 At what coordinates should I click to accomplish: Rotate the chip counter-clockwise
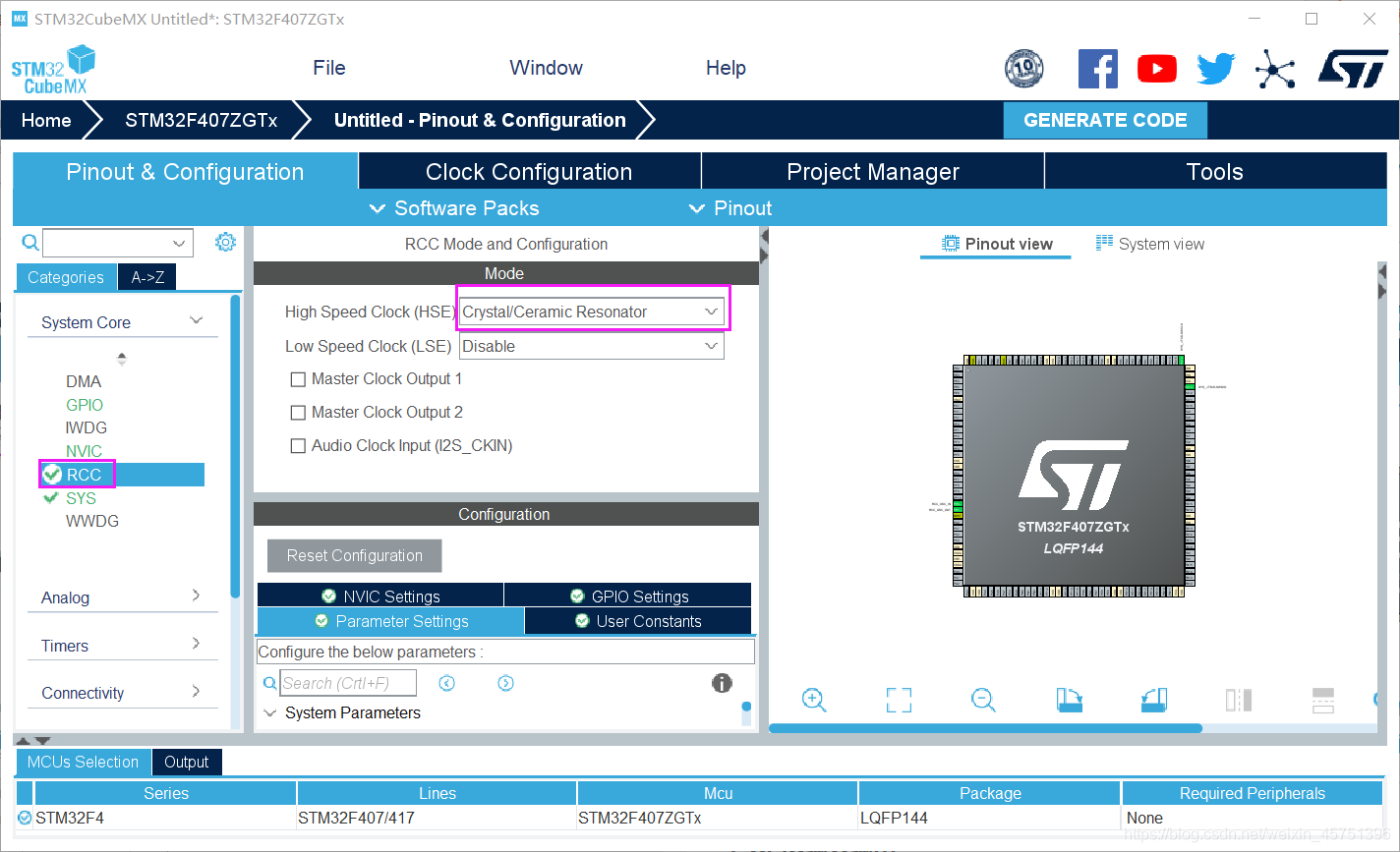click(1154, 700)
